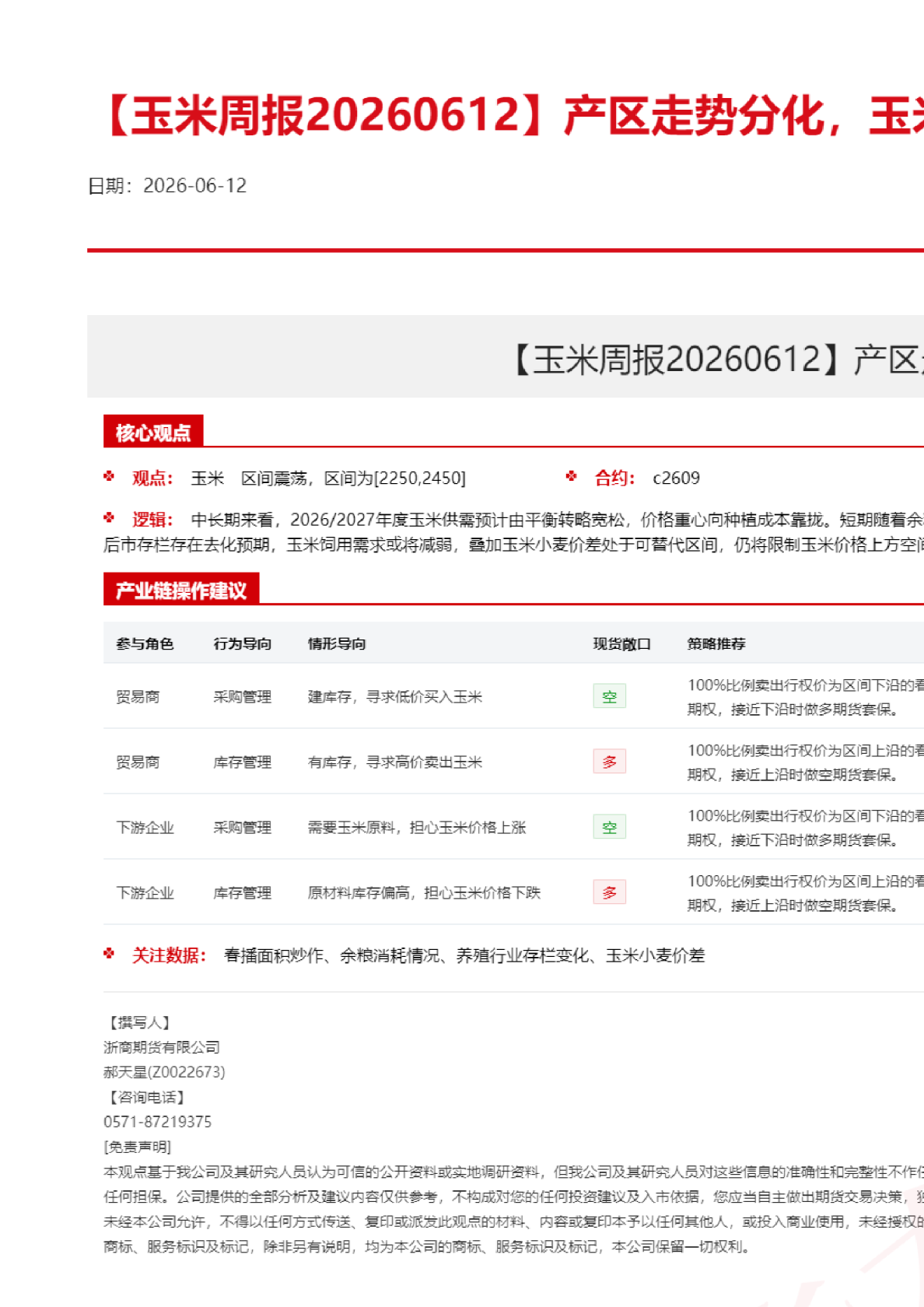Click the red bullet before 观点
The height and width of the screenshot is (1307, 924).
[x=109, y=476]
